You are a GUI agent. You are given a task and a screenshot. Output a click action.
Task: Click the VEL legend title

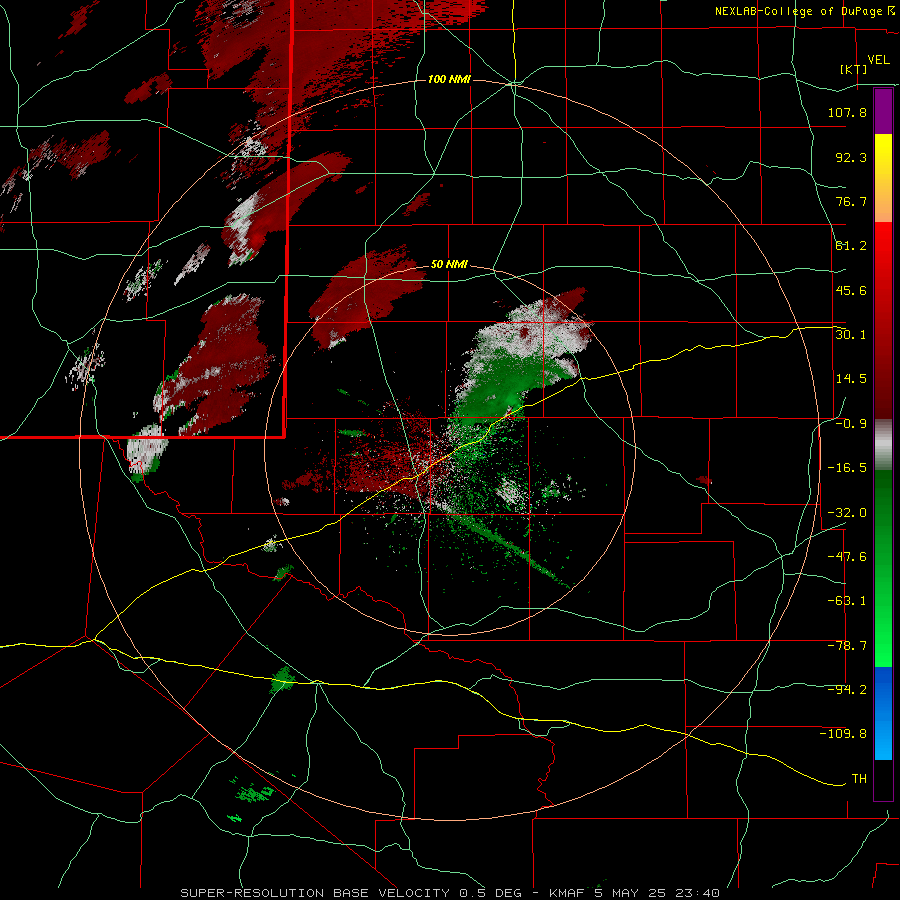coord(878,60)
